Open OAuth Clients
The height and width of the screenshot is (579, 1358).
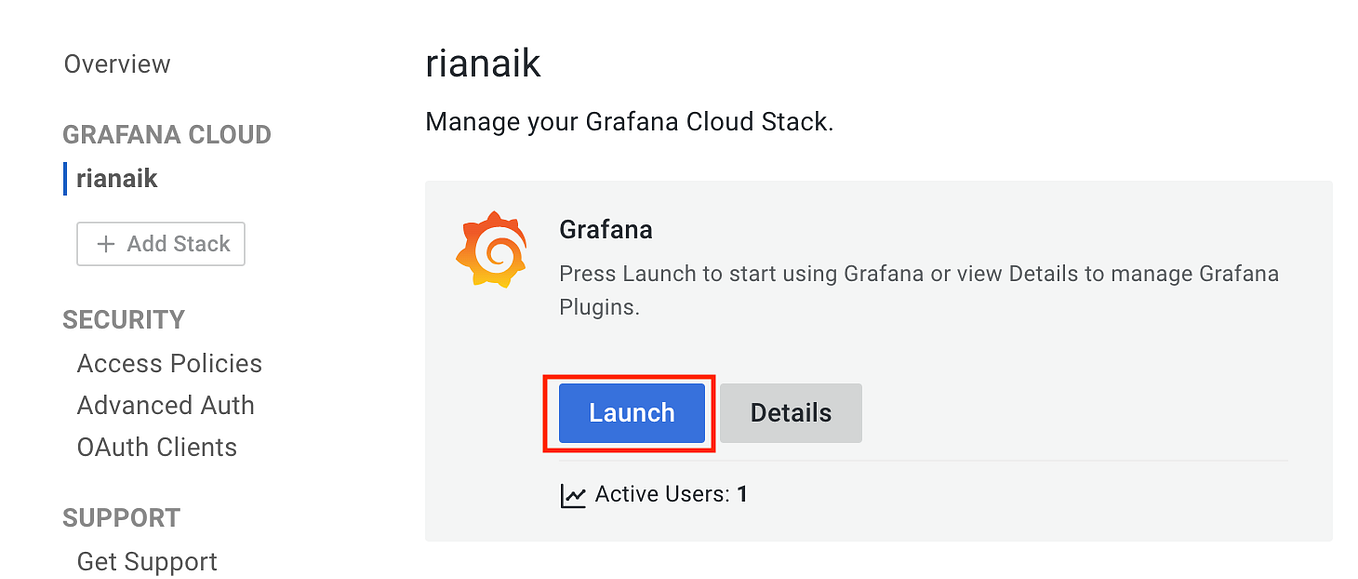point(157,447)
